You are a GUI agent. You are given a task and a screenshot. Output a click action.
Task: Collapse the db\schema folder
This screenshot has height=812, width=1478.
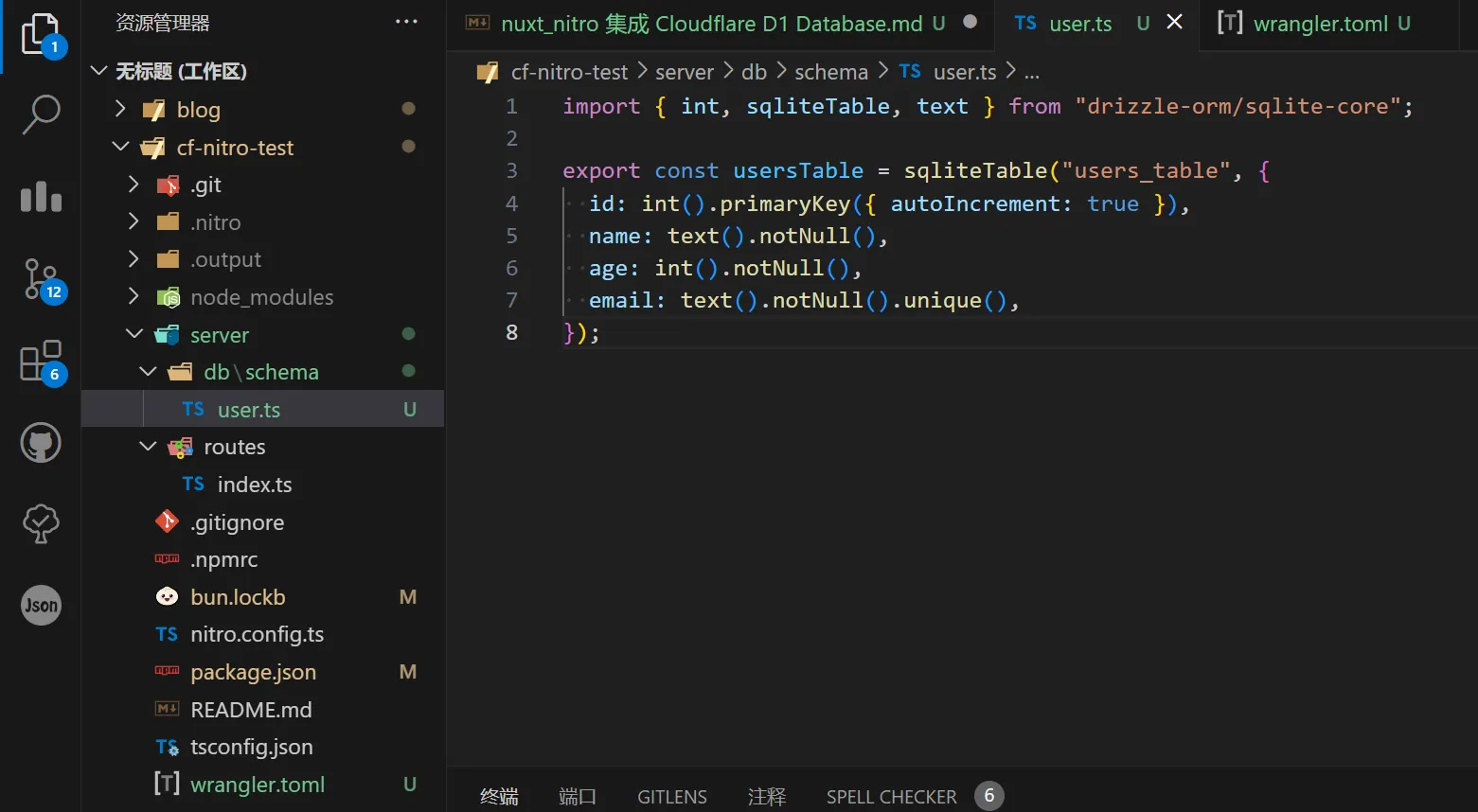[x=149, y=371]
